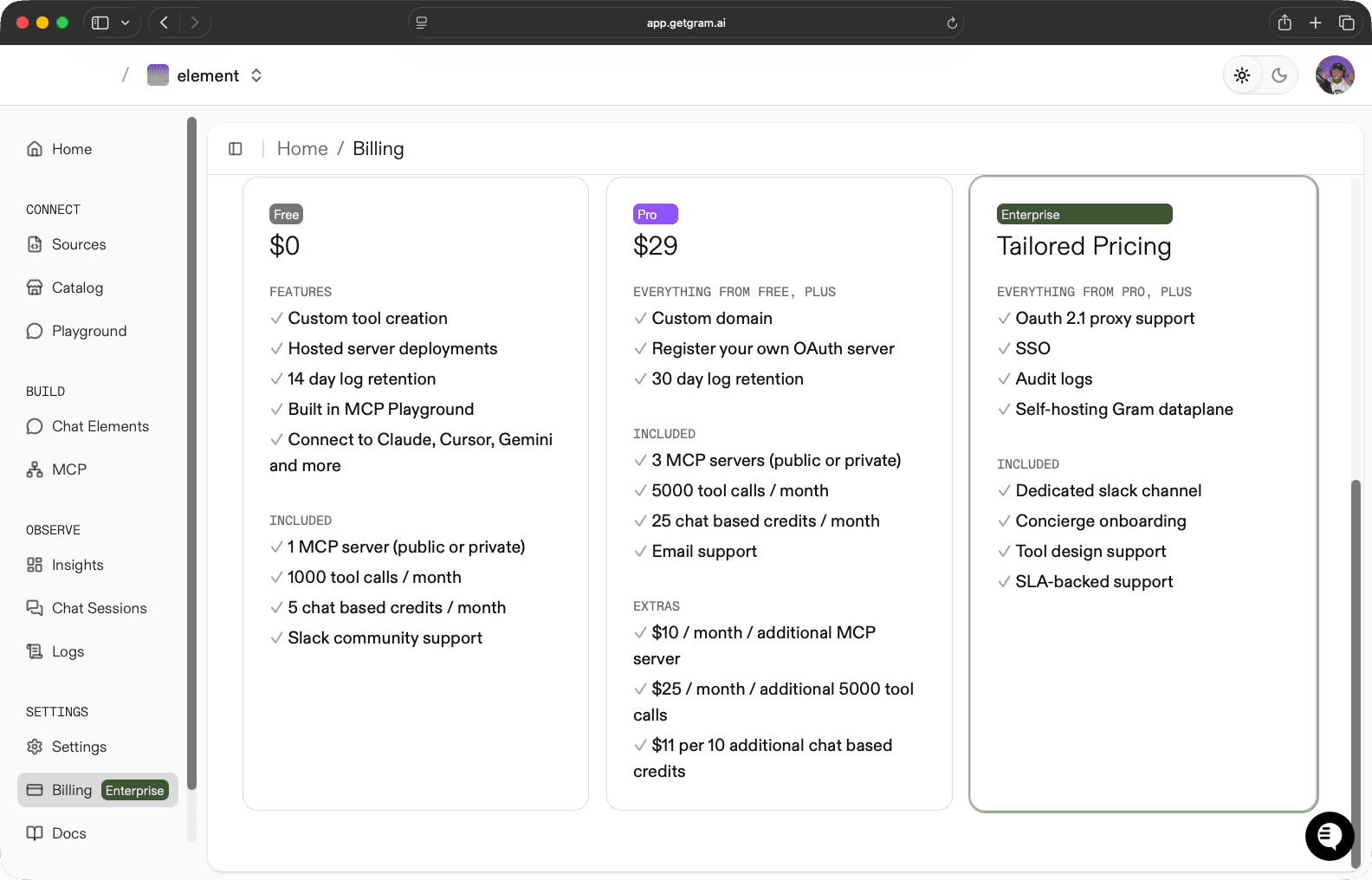Click the Logs icon in sidebar
The width and height of the screenshot is (1372, 880).
pos(35,651)
